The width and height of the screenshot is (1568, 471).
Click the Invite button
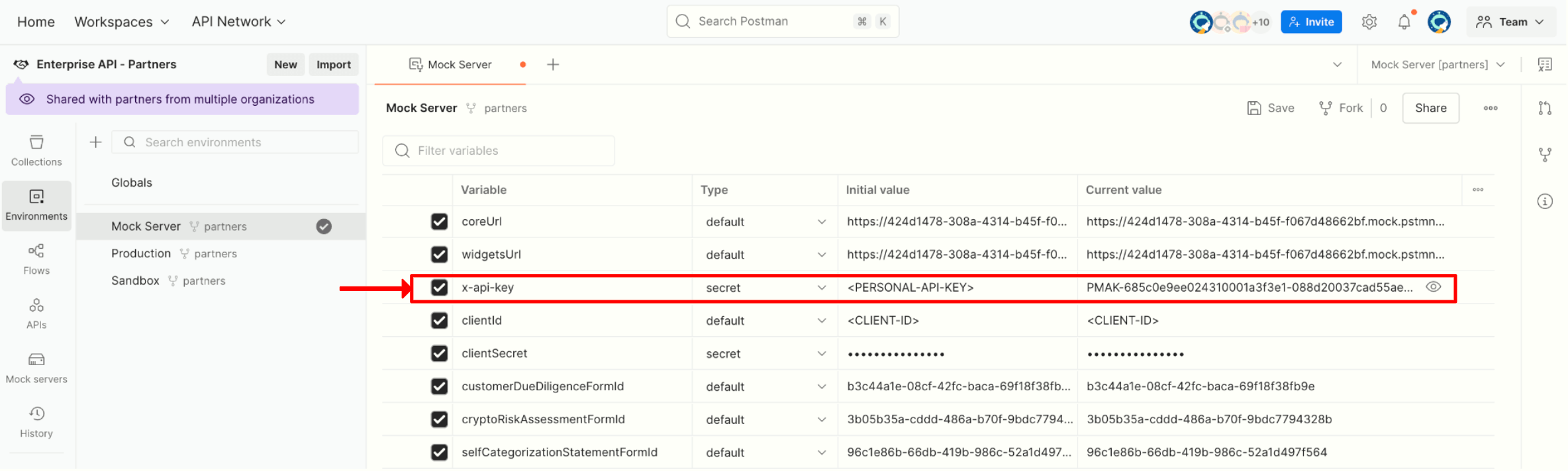[x=1311, y=22]
